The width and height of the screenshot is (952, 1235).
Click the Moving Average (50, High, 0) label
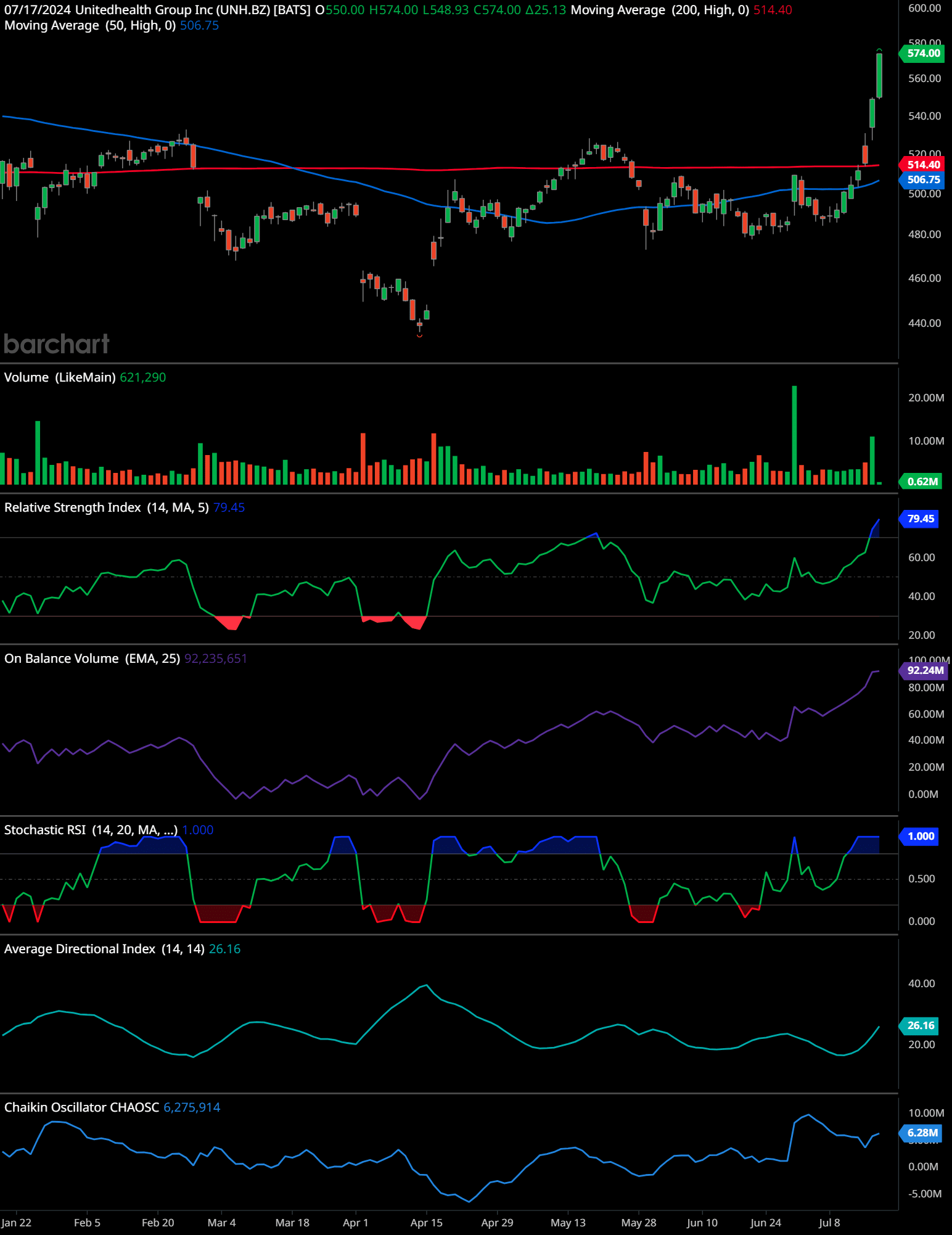point(90,25)
